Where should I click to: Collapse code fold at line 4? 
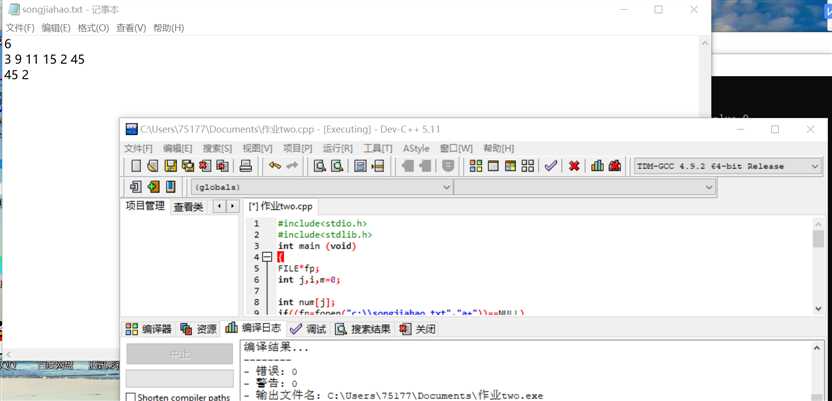coord(267,257)
